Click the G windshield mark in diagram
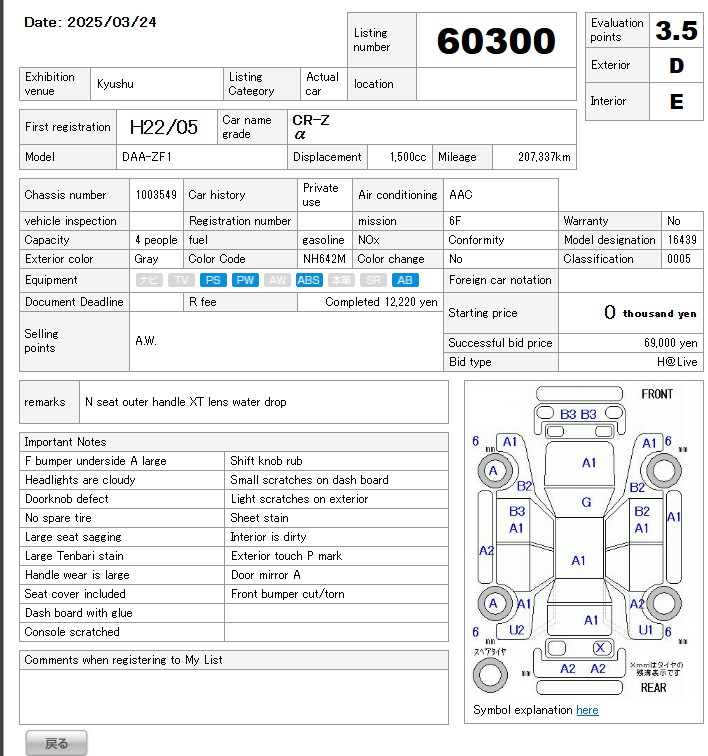 pyautogui.click(x=586, y=502)
